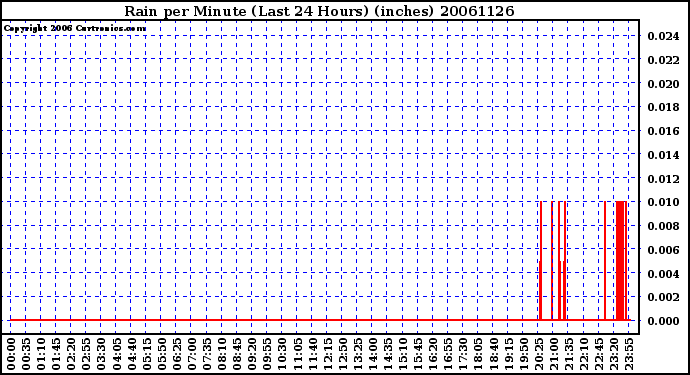
Task: Click the 13:25 time label
Action: click(357, 354)
